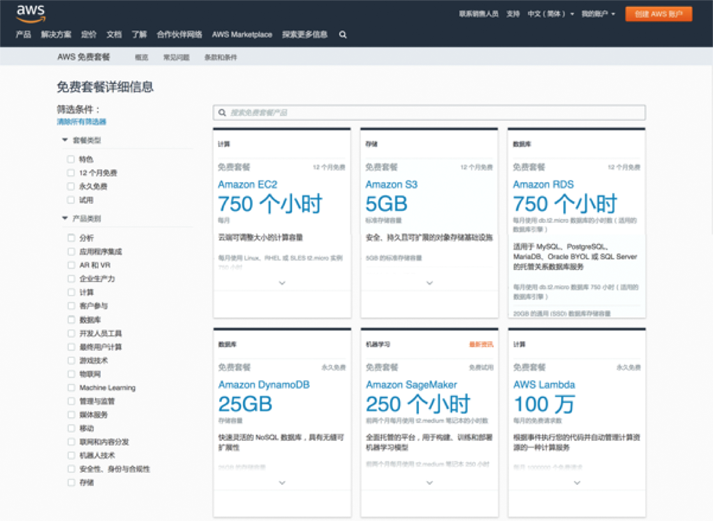This screenshot has width=713, height=521.
Task: Click the 免费套餐详细信息 heading
Action: click(x=105, y=87)
